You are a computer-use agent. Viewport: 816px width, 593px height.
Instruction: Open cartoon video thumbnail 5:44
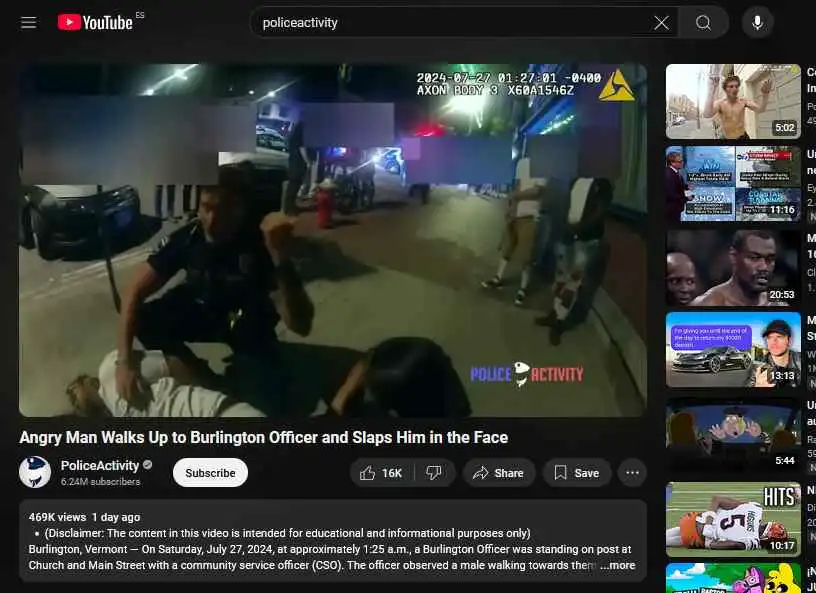733,434
